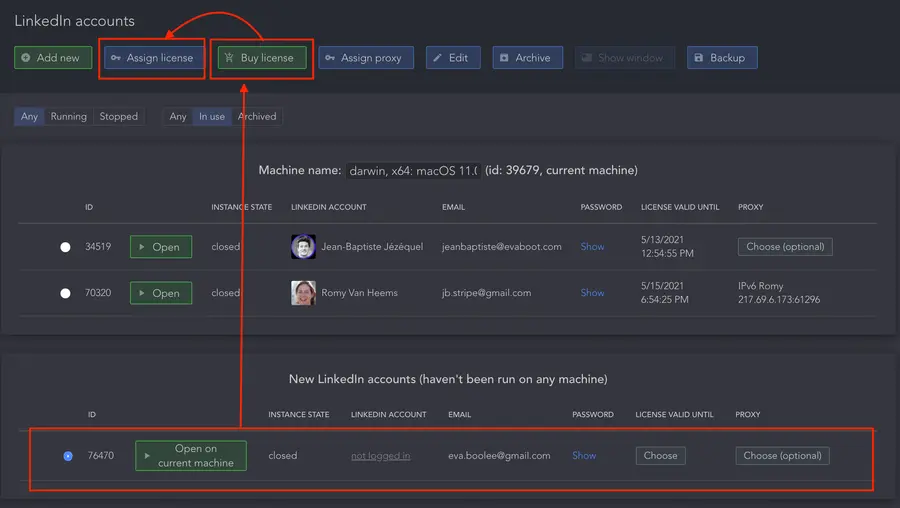Click email eva.boolee@gmail.com
Image resolution: width=900 pixels, height=508 pixels.
499,456
